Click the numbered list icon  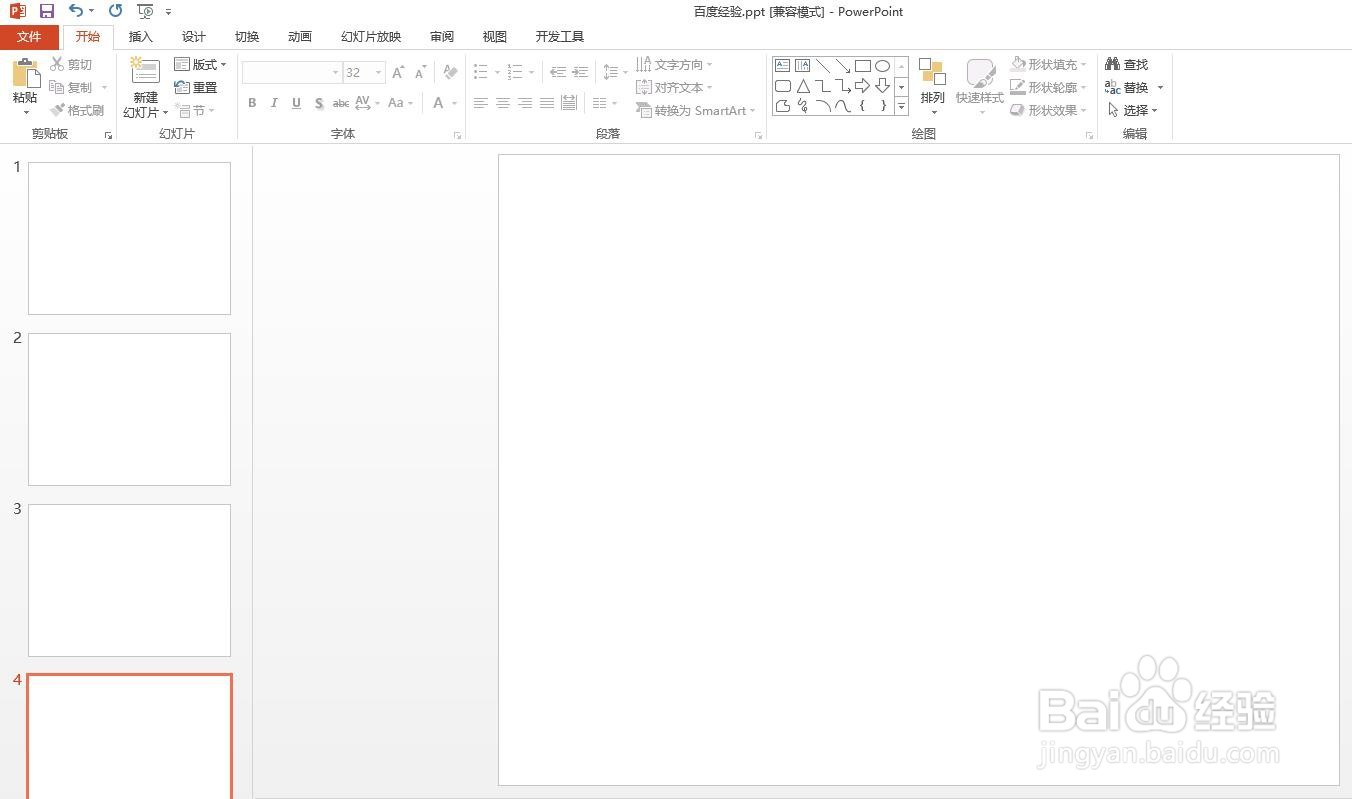(x=515, y=72)
